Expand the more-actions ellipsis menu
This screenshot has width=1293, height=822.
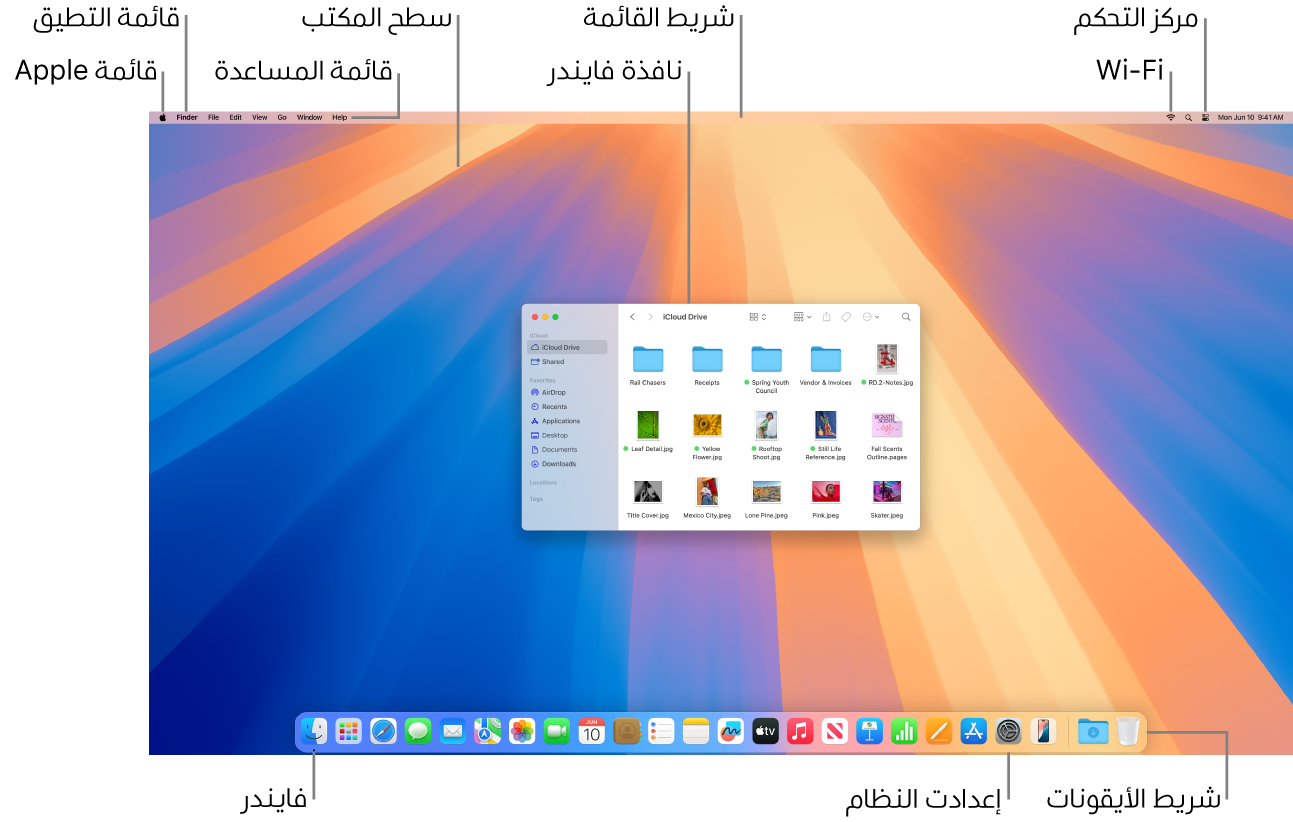tap(867, 316)
